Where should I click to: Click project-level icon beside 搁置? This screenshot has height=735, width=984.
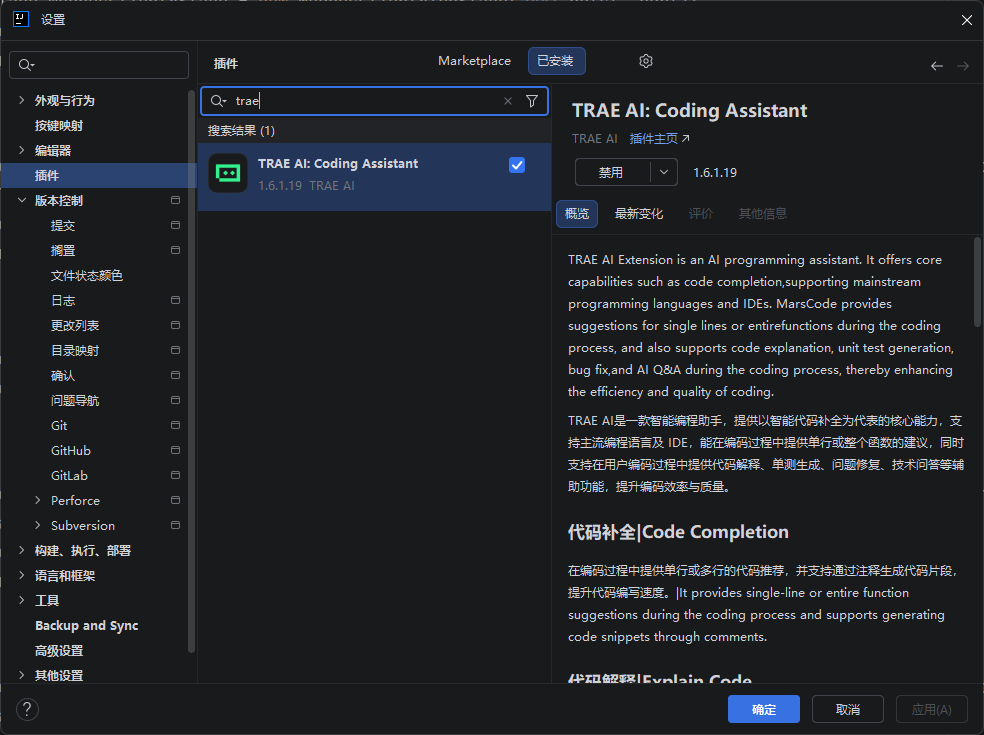175,250
